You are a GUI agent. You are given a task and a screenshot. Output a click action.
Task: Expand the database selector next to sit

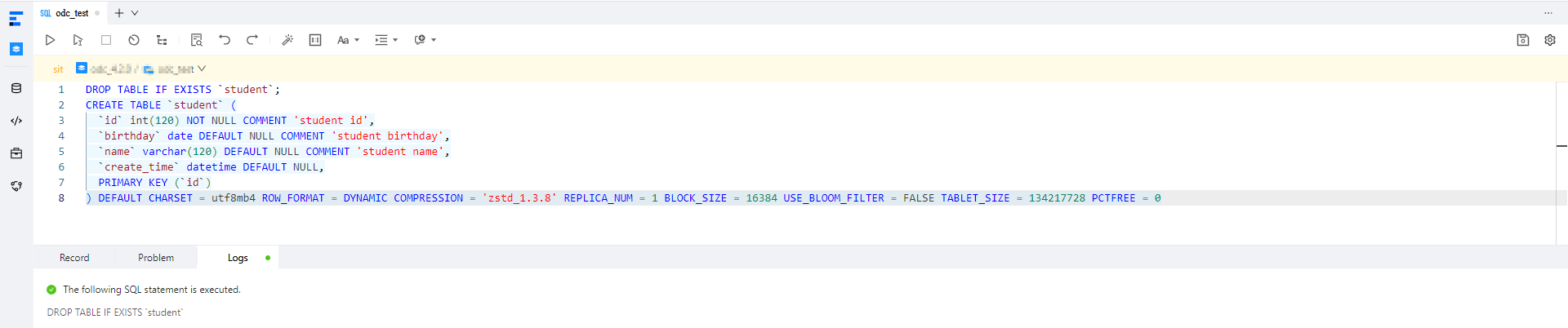click(202, 69)
